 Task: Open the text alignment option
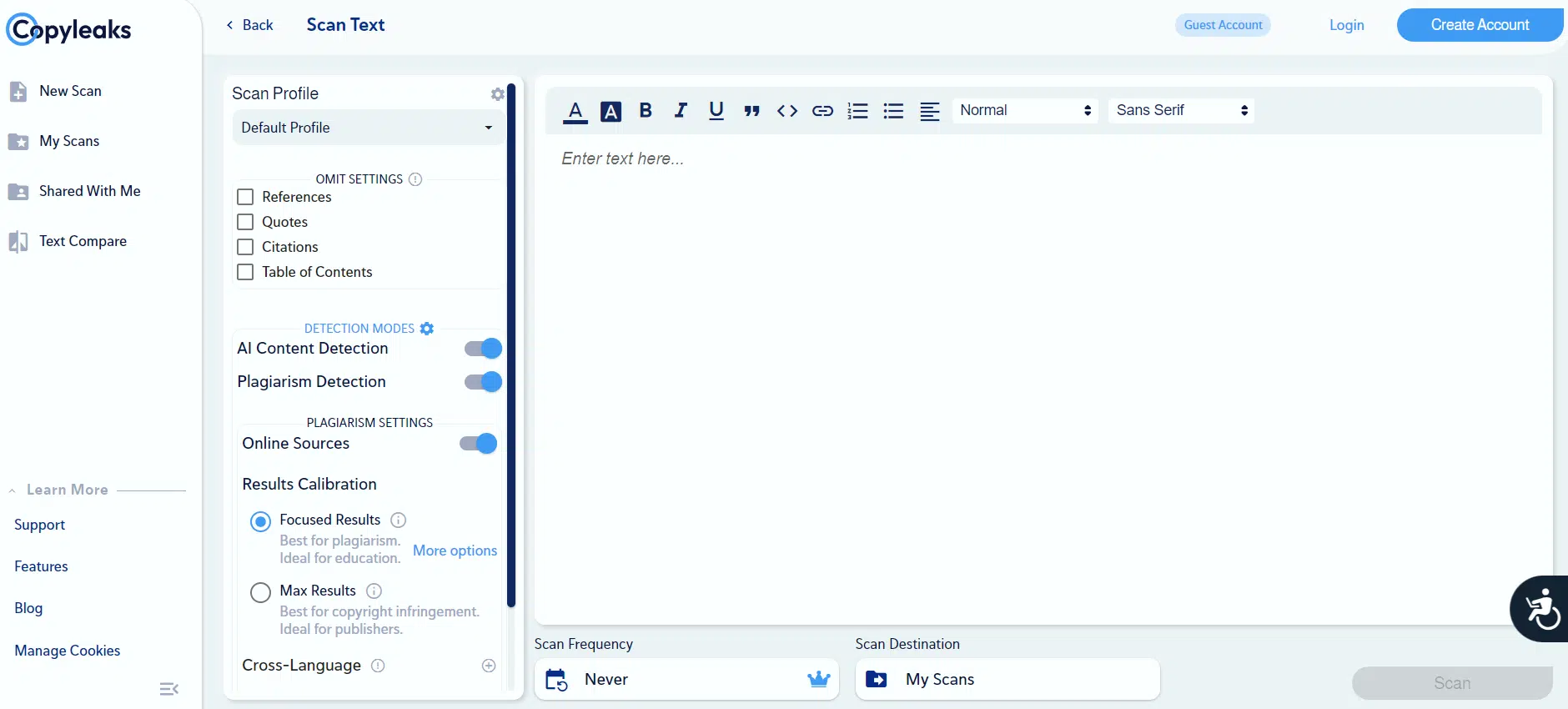pos(929,111)
